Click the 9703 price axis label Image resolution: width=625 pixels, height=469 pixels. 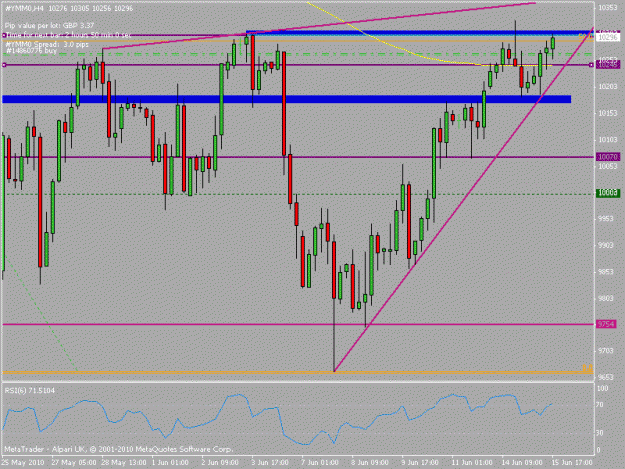[608, 351]
